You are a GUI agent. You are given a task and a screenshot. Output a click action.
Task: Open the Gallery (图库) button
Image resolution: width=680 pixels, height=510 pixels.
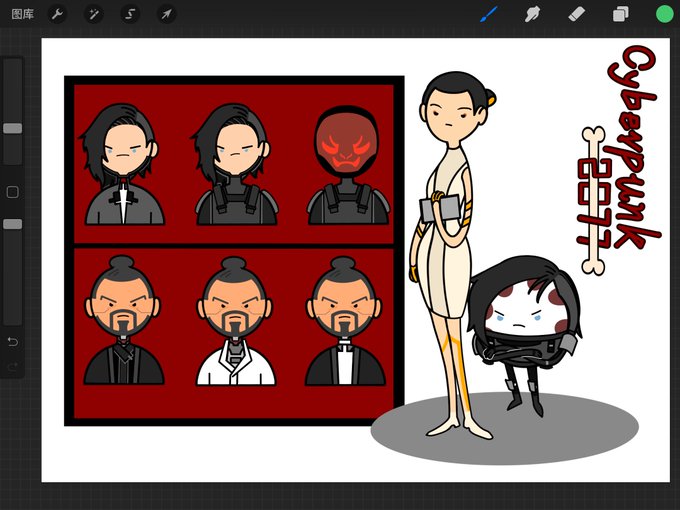[x=23, y=15]
